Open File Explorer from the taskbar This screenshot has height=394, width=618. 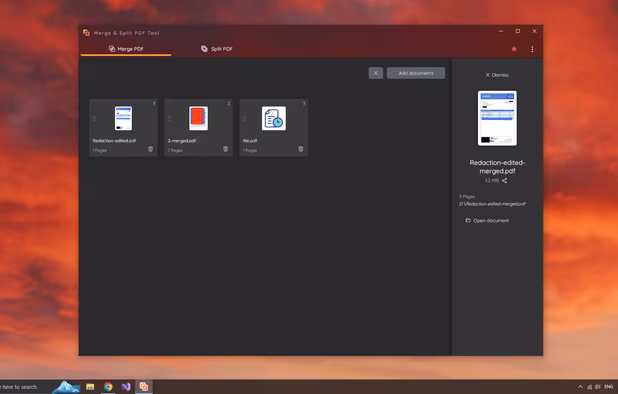tap(90, 387)
